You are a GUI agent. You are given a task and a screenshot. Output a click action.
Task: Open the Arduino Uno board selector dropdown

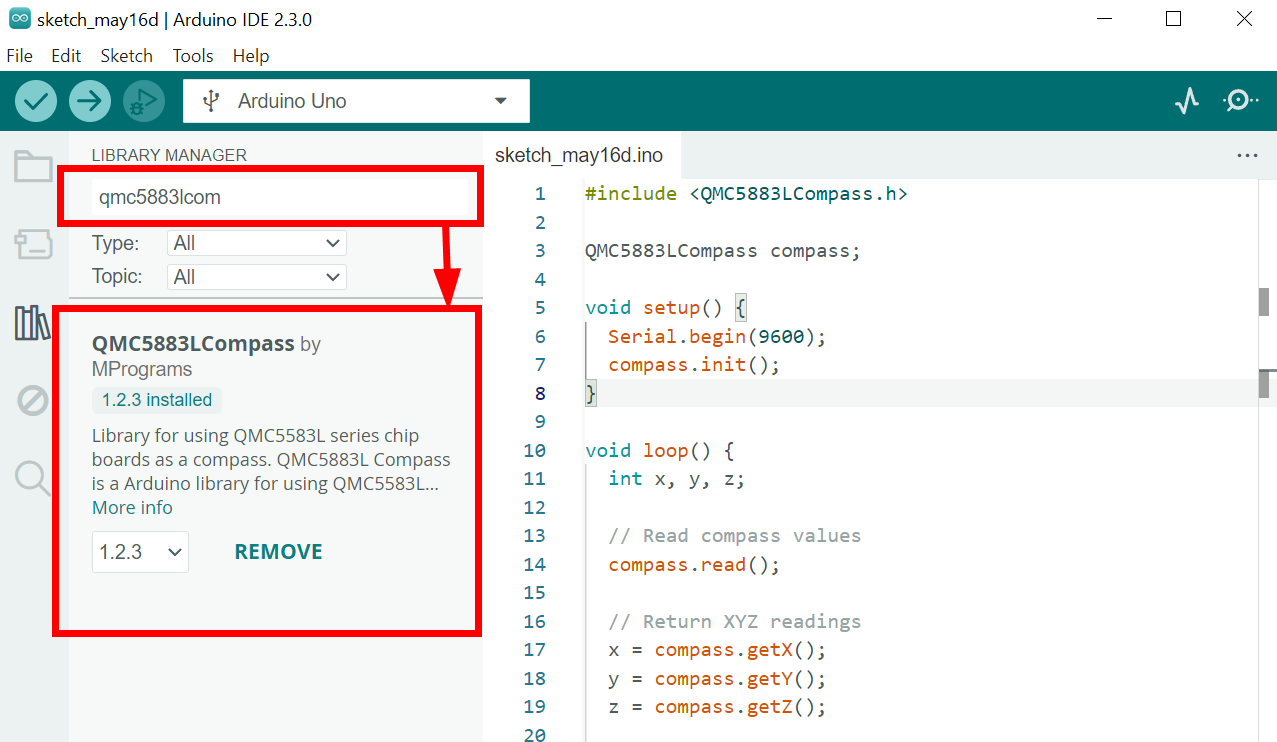[356, 101]
